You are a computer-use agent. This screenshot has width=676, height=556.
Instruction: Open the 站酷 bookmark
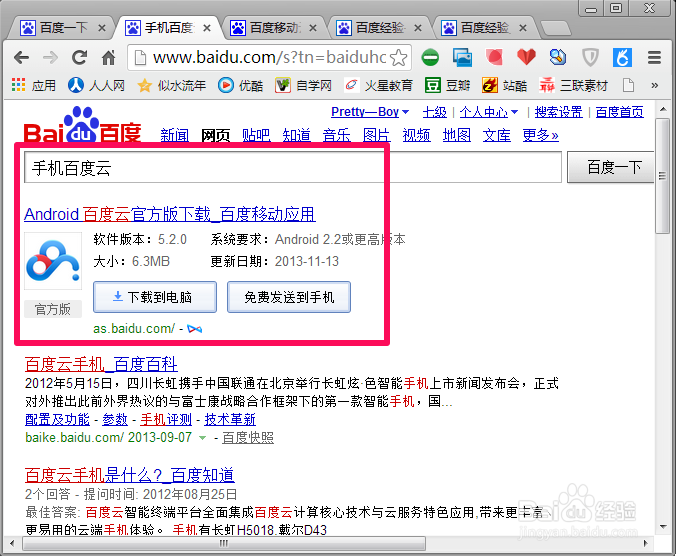click(504, 85)
